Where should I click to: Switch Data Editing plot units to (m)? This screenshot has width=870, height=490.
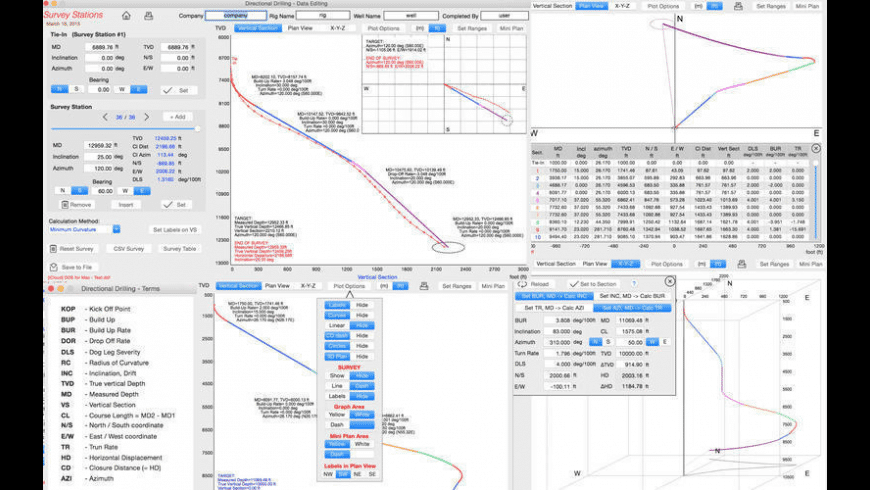419,28
